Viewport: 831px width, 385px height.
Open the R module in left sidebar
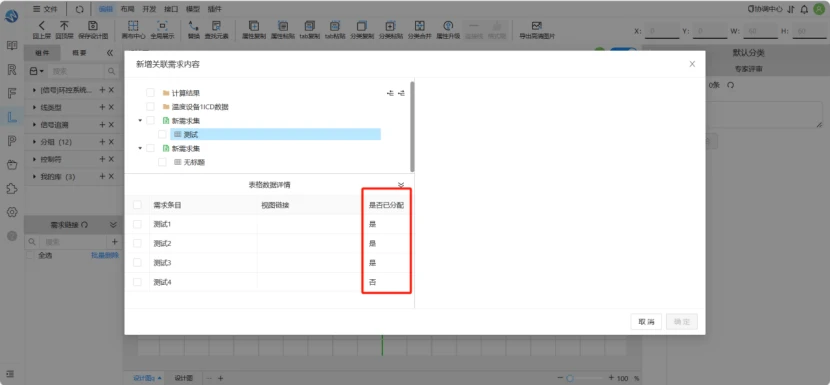coord(12,69)
